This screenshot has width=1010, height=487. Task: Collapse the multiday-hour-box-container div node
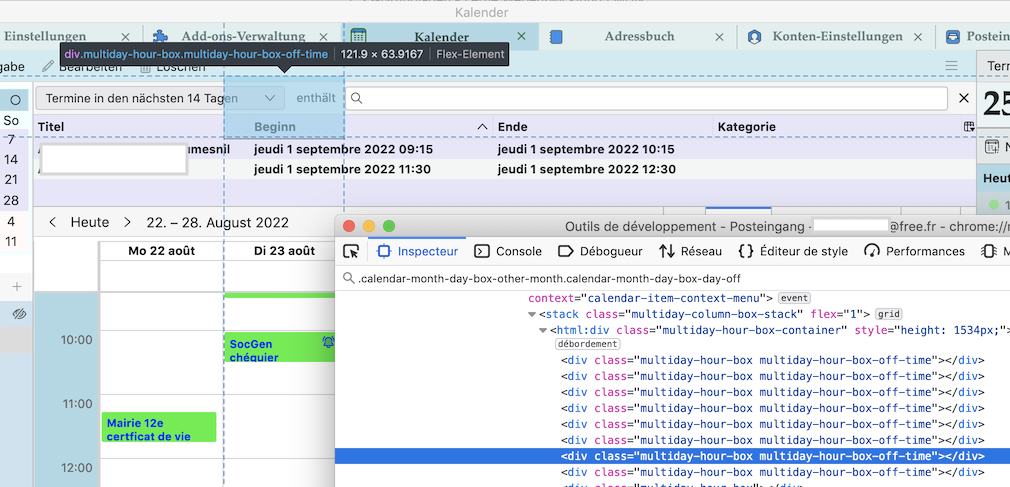coord(543,330)
